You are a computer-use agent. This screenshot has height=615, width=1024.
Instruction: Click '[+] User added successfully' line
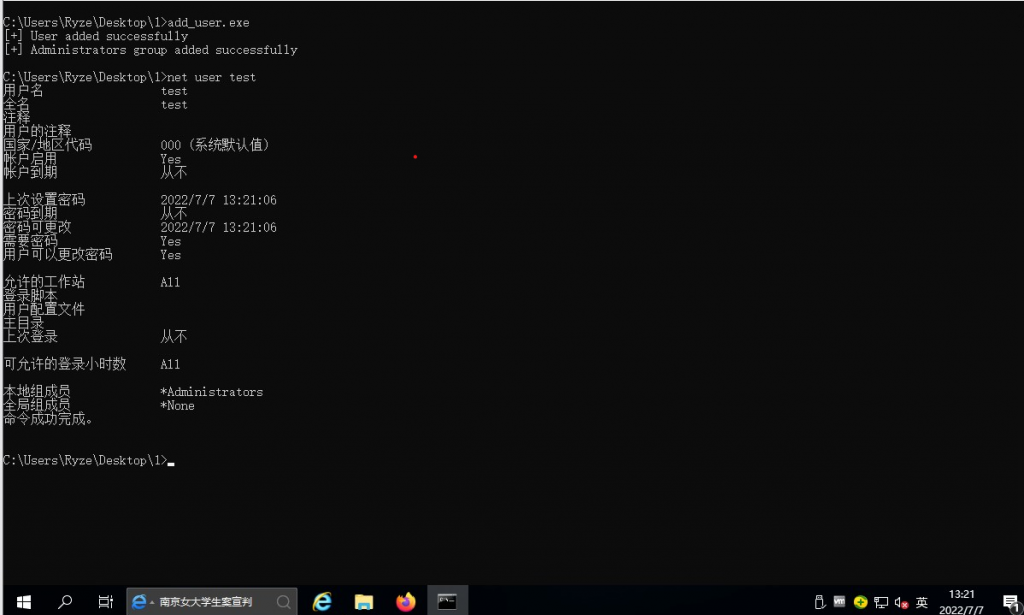(96, 37)
